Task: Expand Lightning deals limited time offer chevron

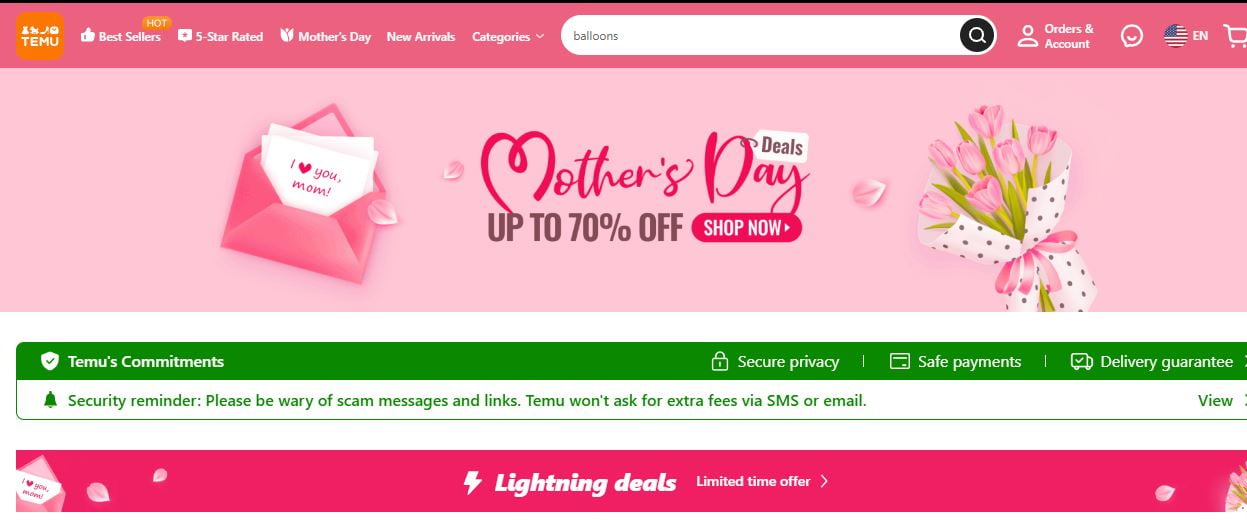Action: pos(824,481)
